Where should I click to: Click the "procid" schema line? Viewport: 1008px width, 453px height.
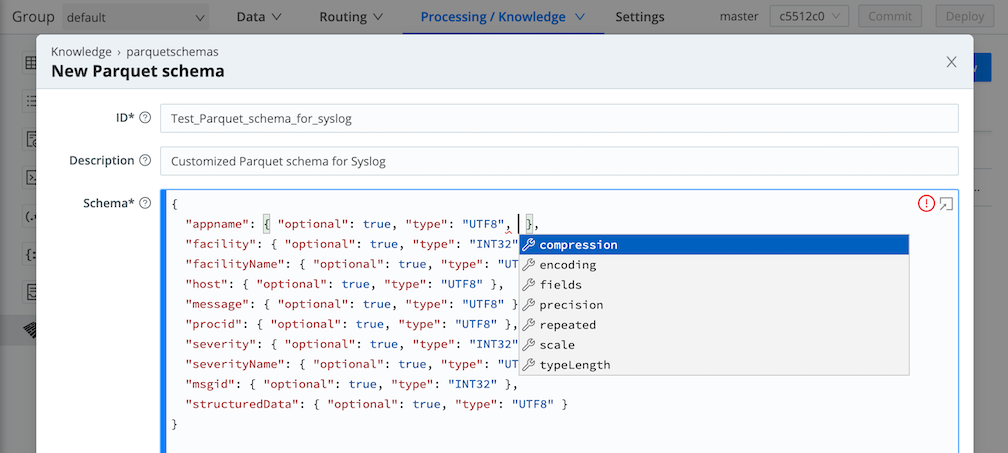pos(352,324)
